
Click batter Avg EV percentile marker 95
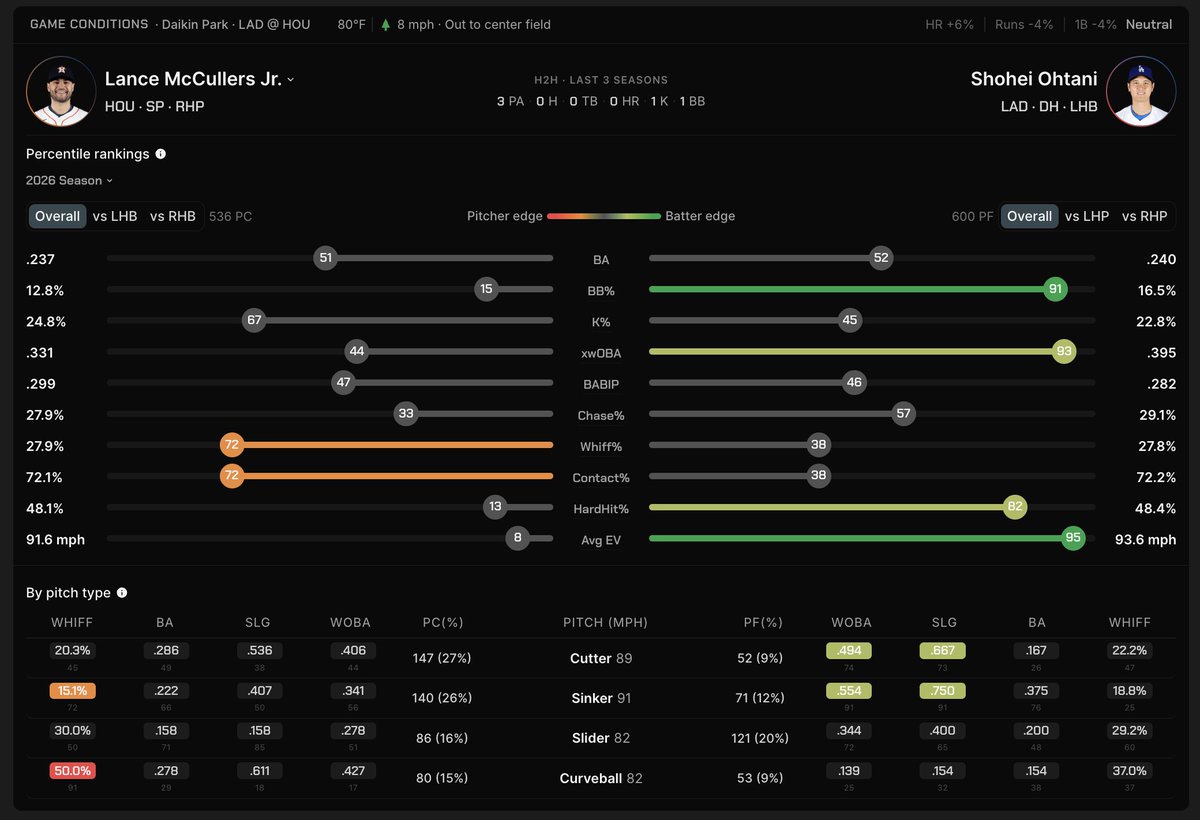point(1074,539)
